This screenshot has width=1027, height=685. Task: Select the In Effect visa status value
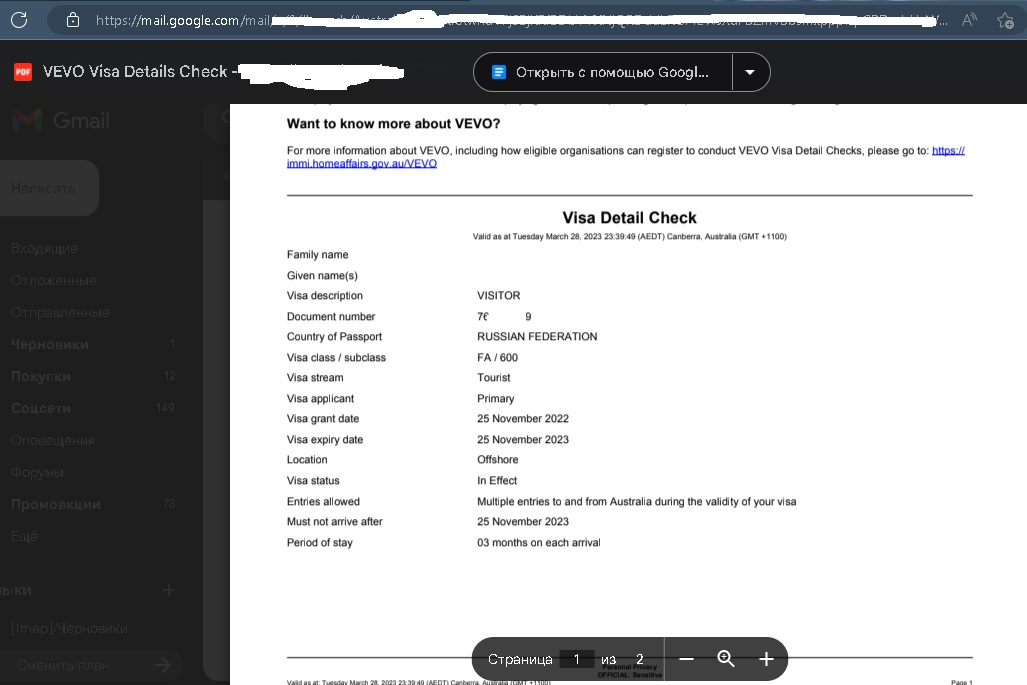point(496,481)
